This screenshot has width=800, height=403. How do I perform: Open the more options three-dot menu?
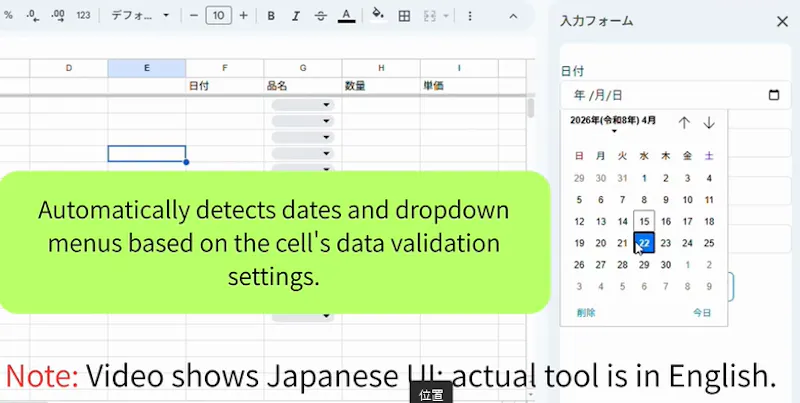tap(469, 16)
